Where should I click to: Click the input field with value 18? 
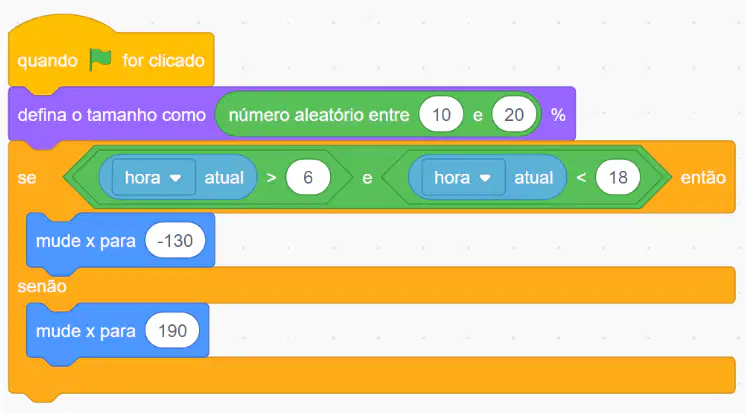[618, 177]
